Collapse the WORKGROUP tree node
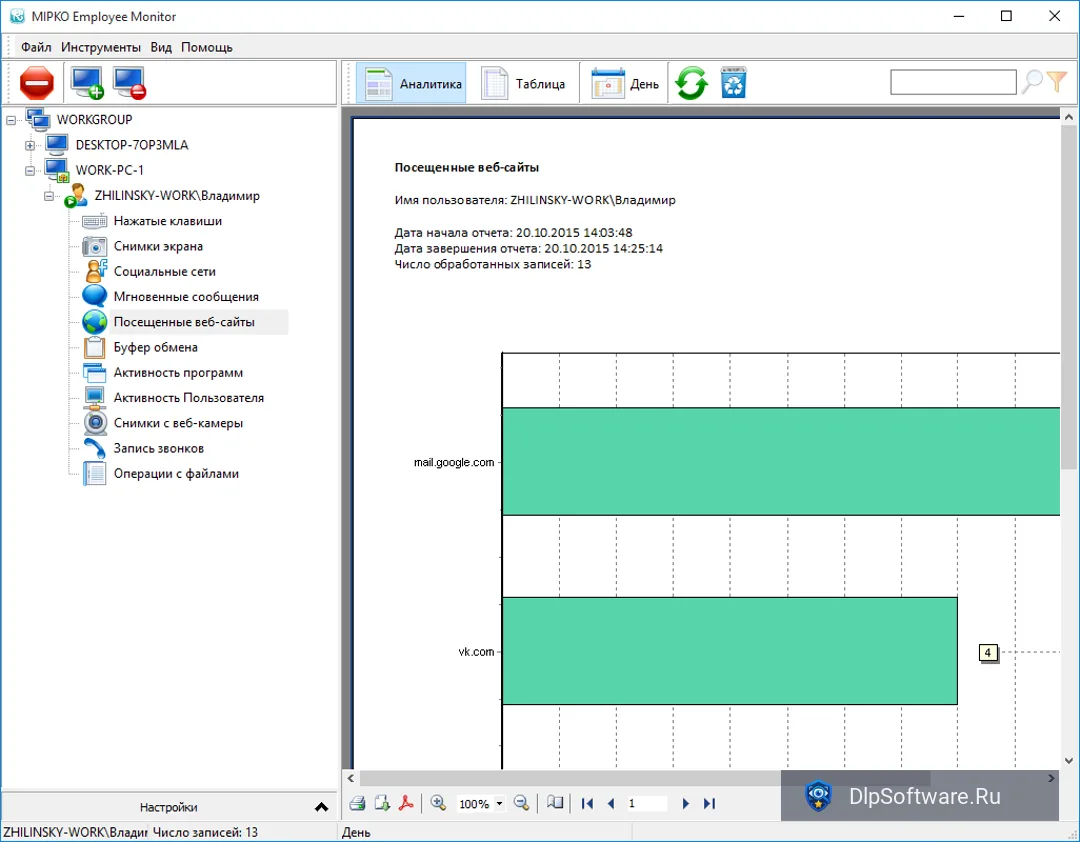 (x=11, y=120)
